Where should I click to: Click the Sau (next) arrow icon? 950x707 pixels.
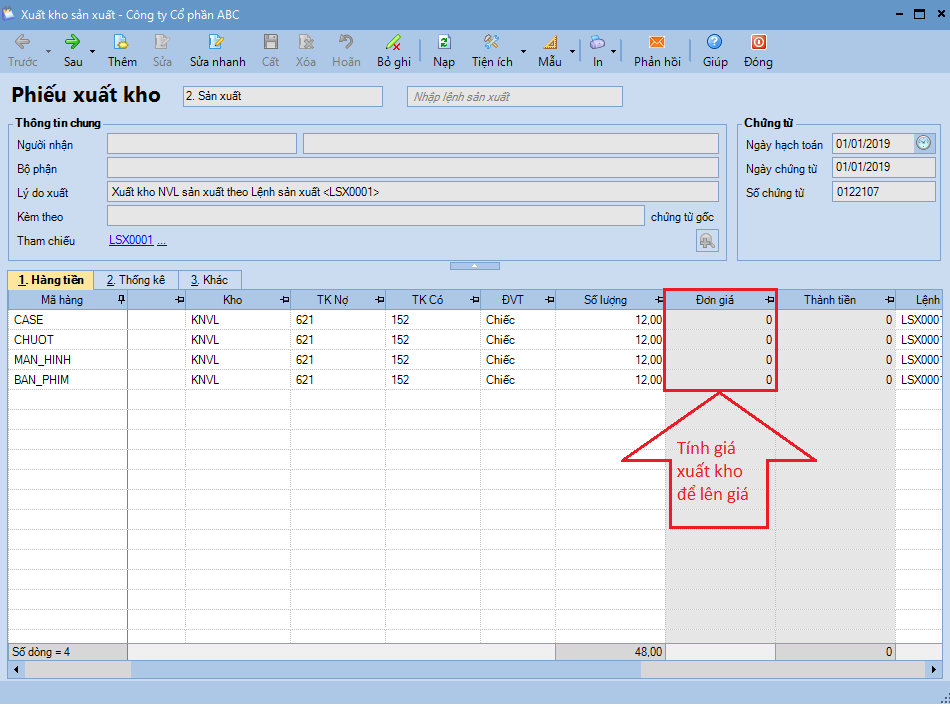click(x=73, y=42)
